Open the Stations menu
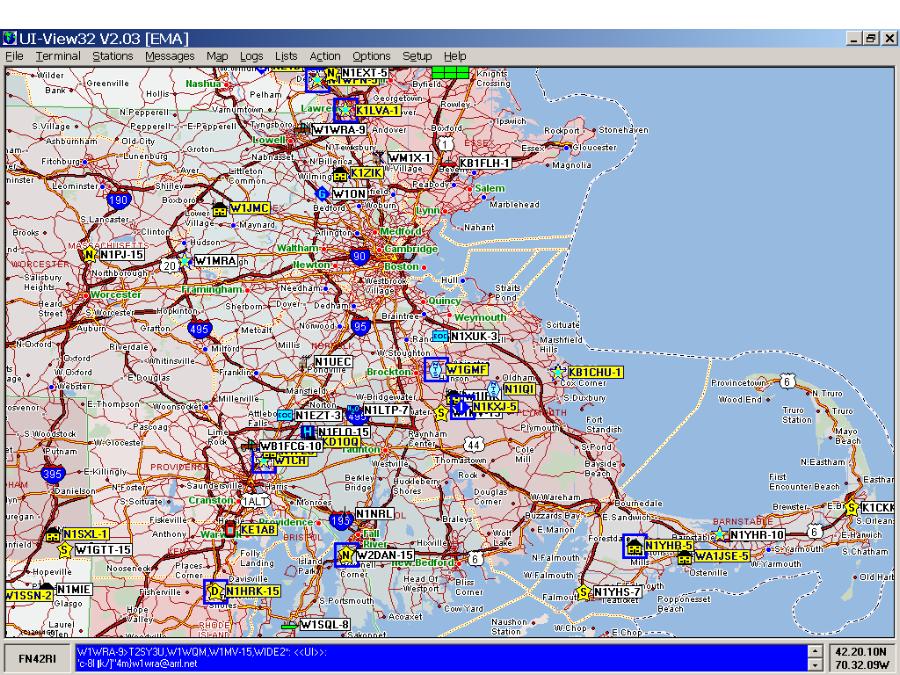This screenshot has height=675, width=900. coord(113,56)
